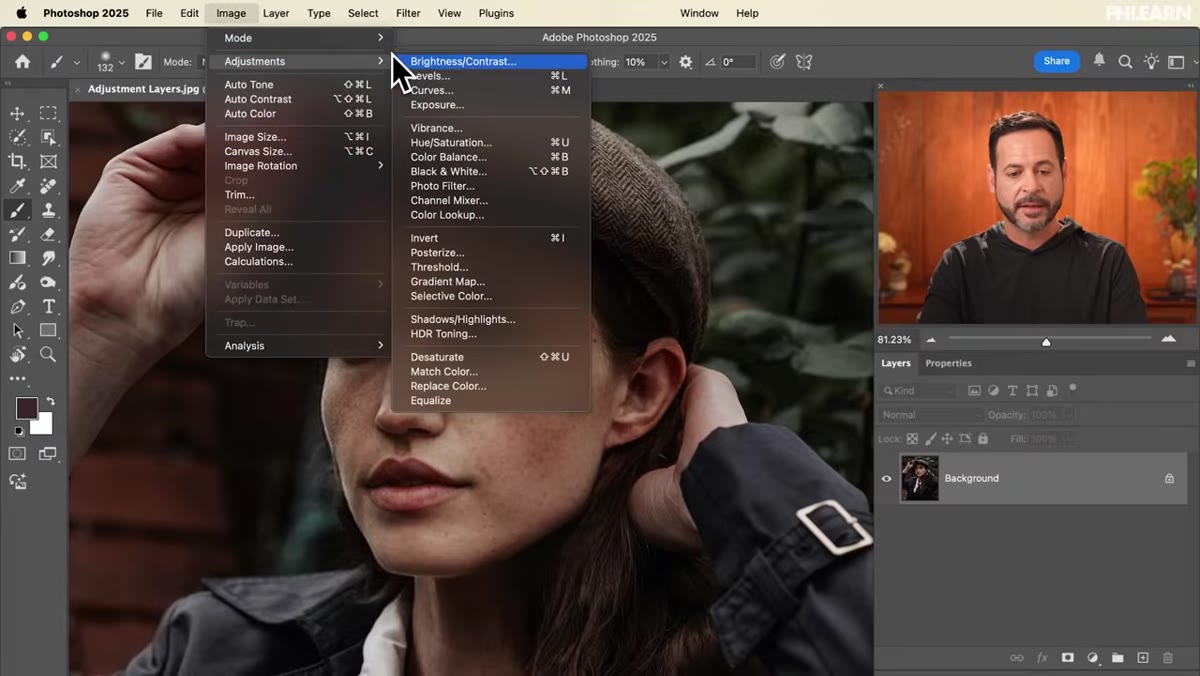Select the Rectangle shape tool
1200x676 pixels.
pos(48,330)
